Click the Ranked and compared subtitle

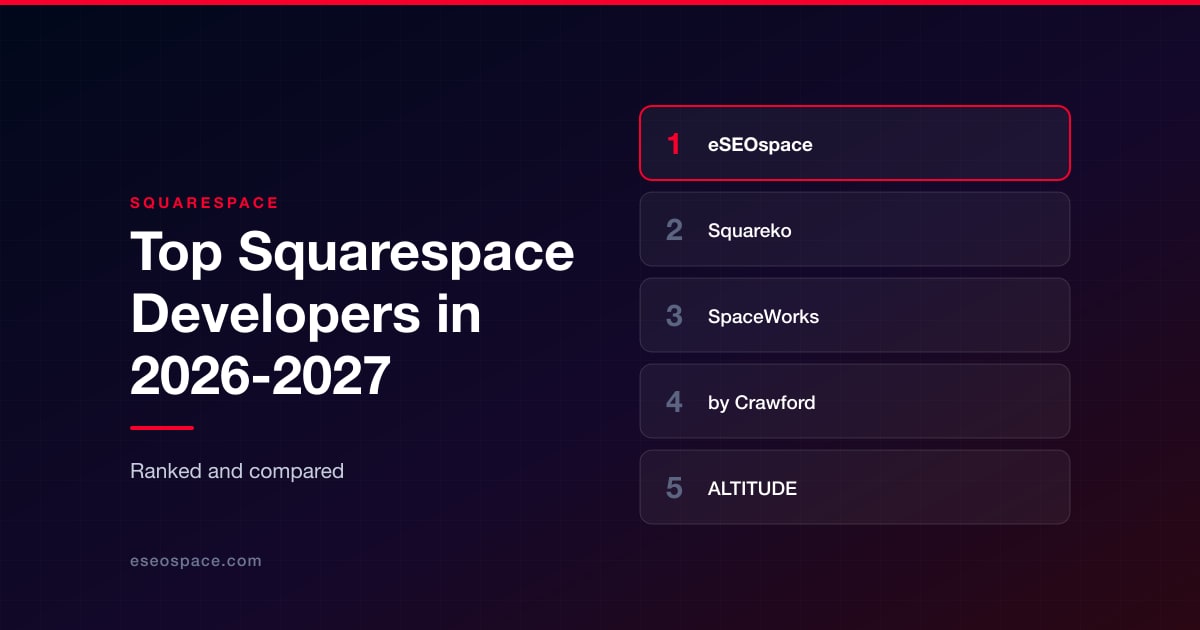pyautogui.click(x=237, y=470)
